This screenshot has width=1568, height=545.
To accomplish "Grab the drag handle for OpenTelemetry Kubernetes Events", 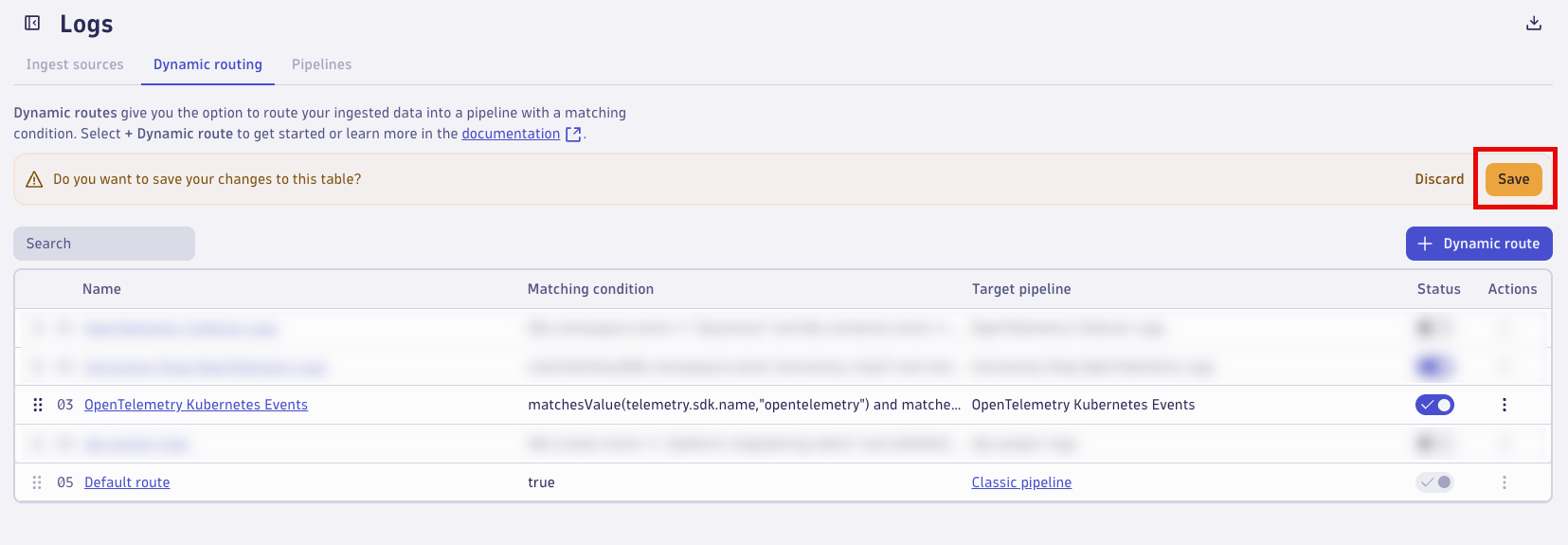I will [x=38, y=405].
